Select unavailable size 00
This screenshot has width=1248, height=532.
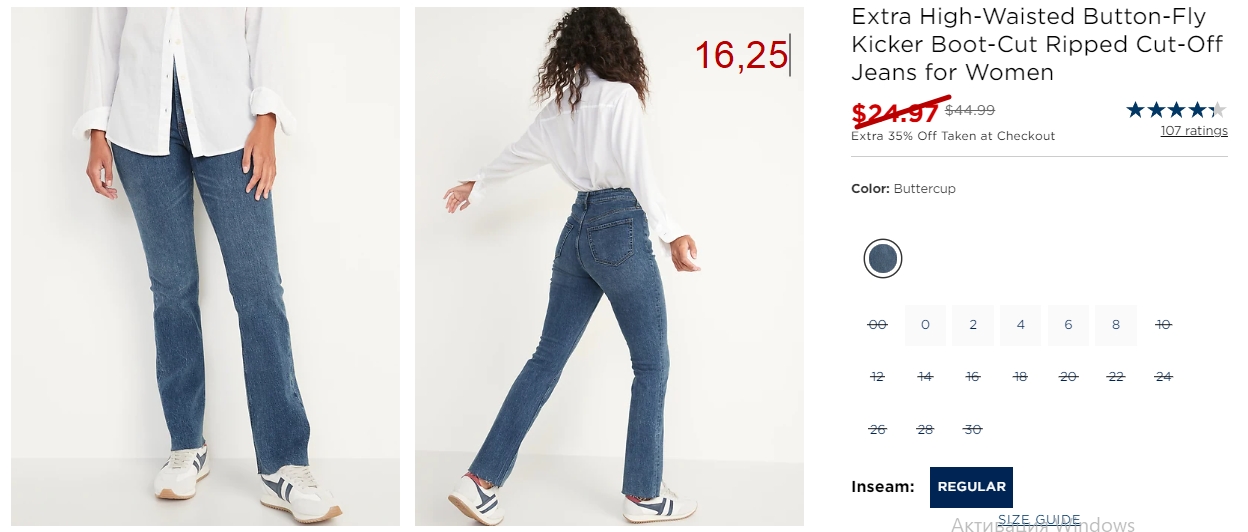[878, 325]
